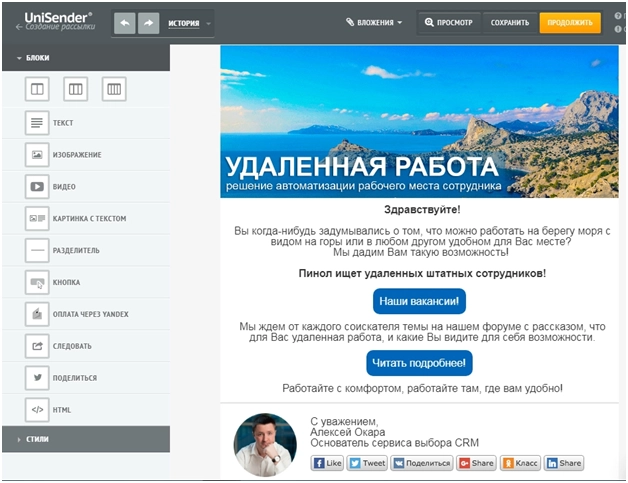Viewport: 628px width, 483px height.
Task: Click the 'Алексей Окара' signature text
Action: [x=348, y=432]
